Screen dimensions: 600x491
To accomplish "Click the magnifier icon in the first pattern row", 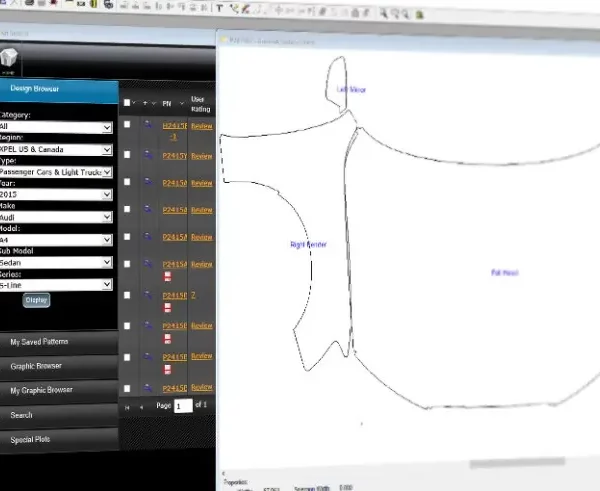I will [x=148, y=125].
